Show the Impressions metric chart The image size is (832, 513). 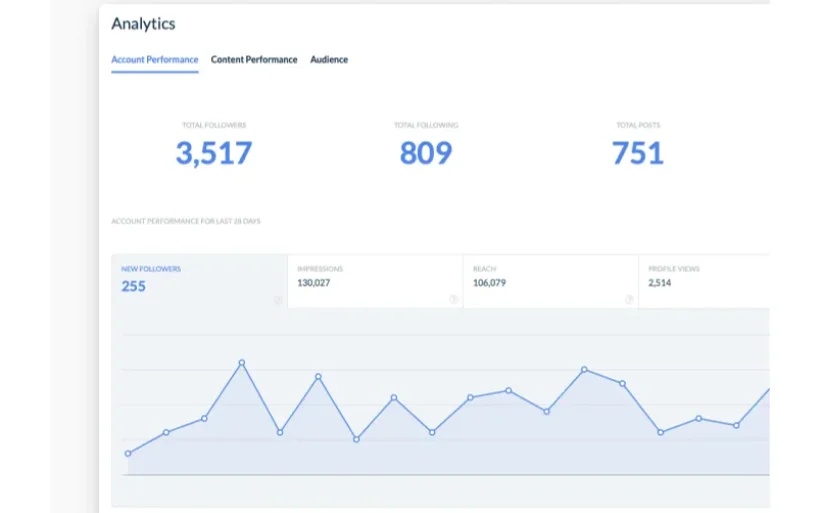point(375,280)
